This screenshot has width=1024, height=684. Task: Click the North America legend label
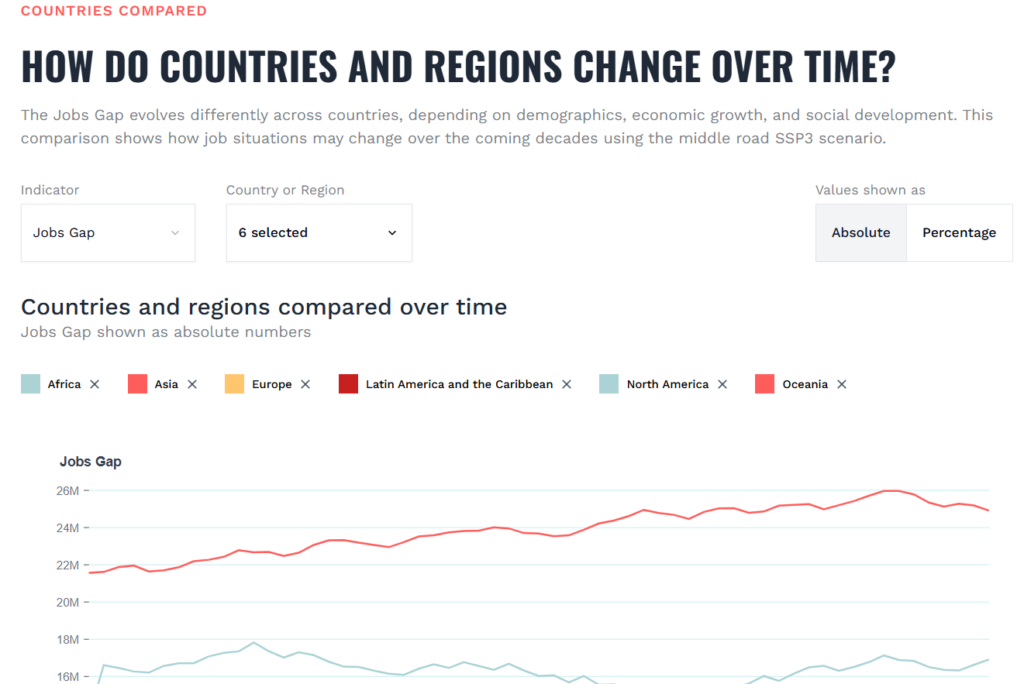667,384
